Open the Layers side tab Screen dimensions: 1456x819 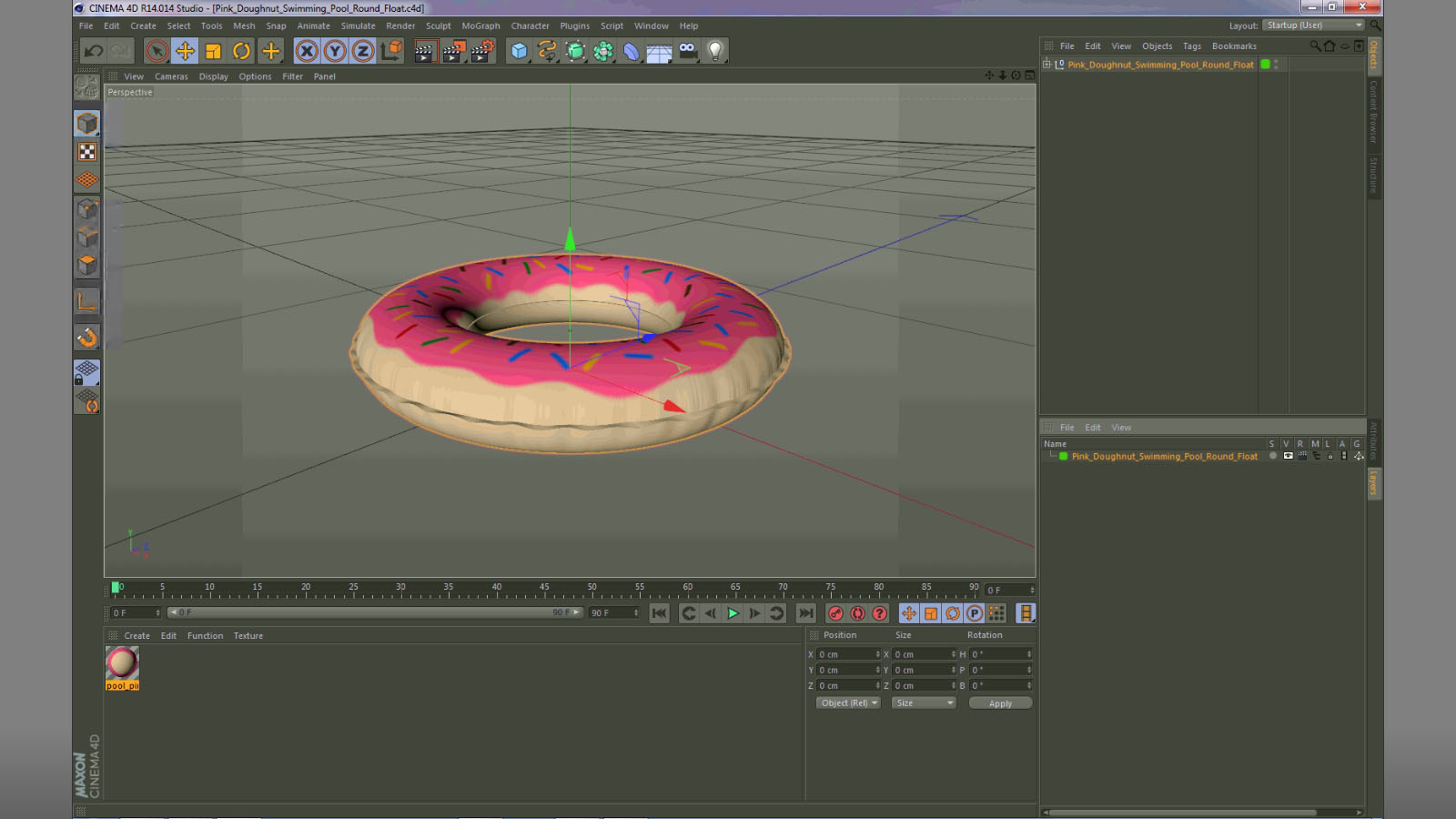1373,483
